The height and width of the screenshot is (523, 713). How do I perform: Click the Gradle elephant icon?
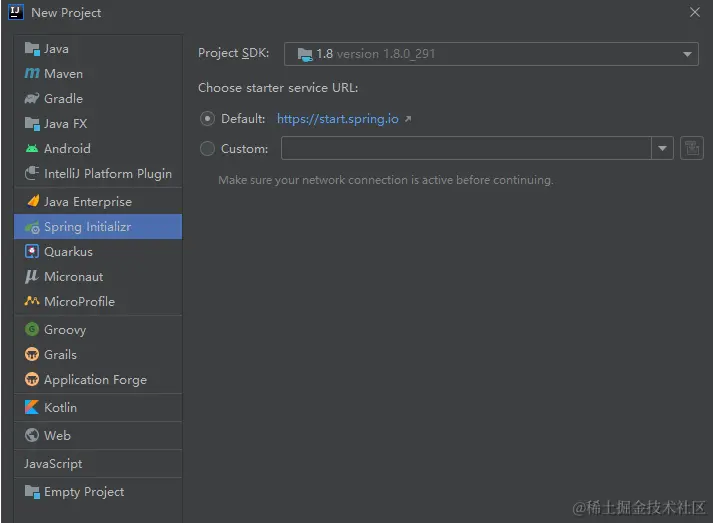click(x=32, y=98)
